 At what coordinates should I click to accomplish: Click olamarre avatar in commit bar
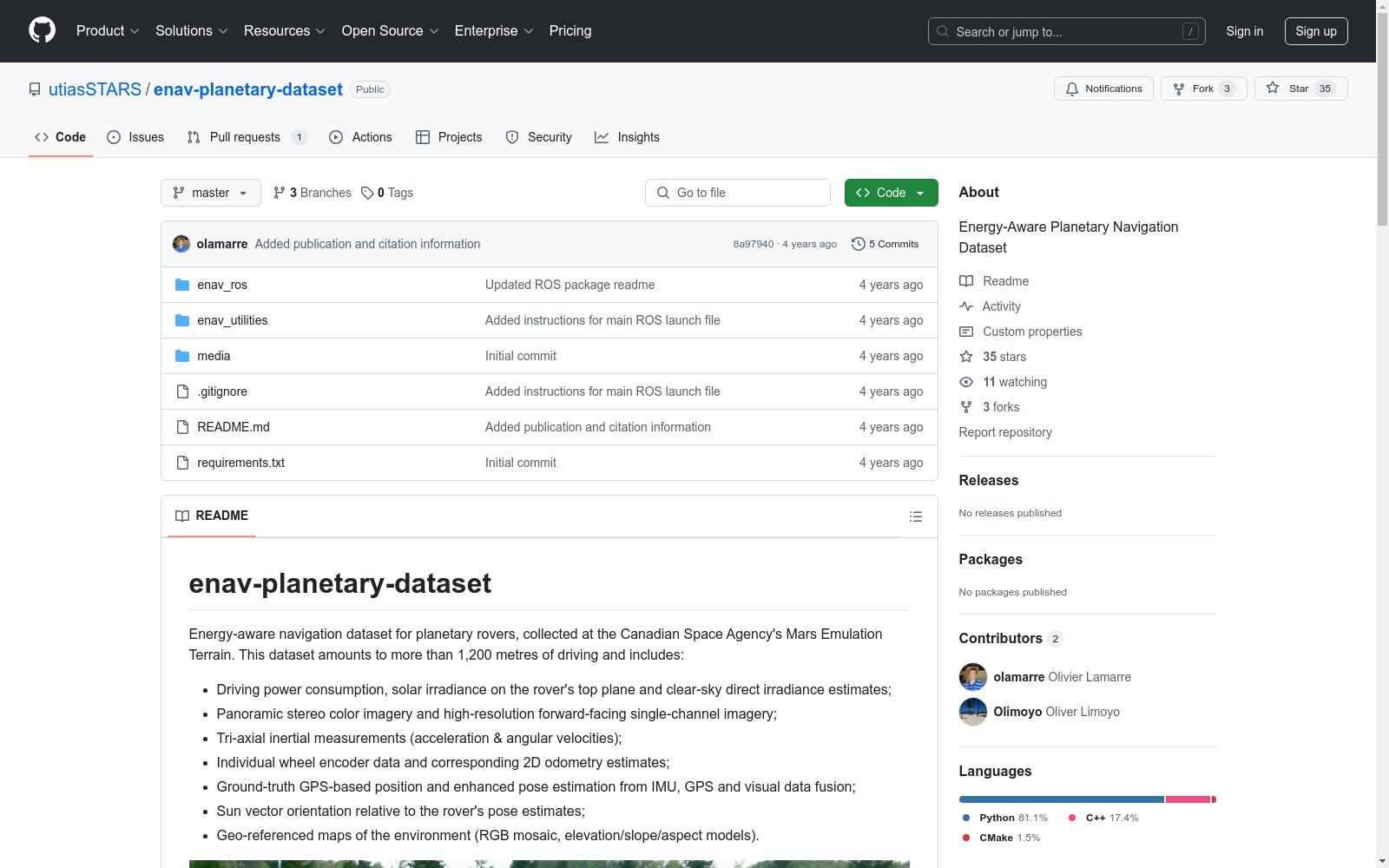coord(181,244)
